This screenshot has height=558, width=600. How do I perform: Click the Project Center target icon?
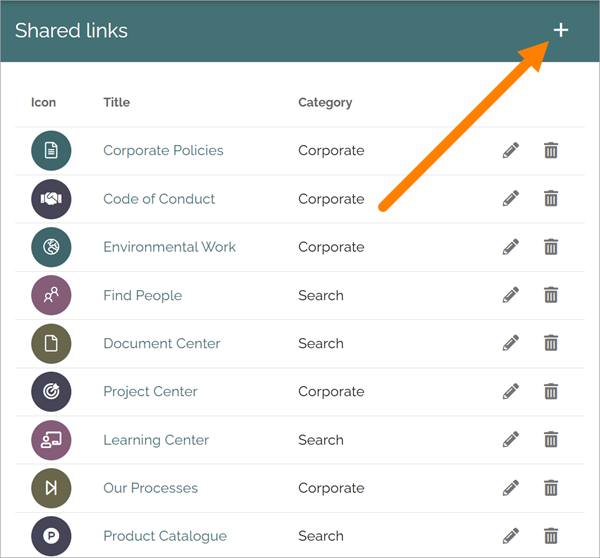point(51,392)
